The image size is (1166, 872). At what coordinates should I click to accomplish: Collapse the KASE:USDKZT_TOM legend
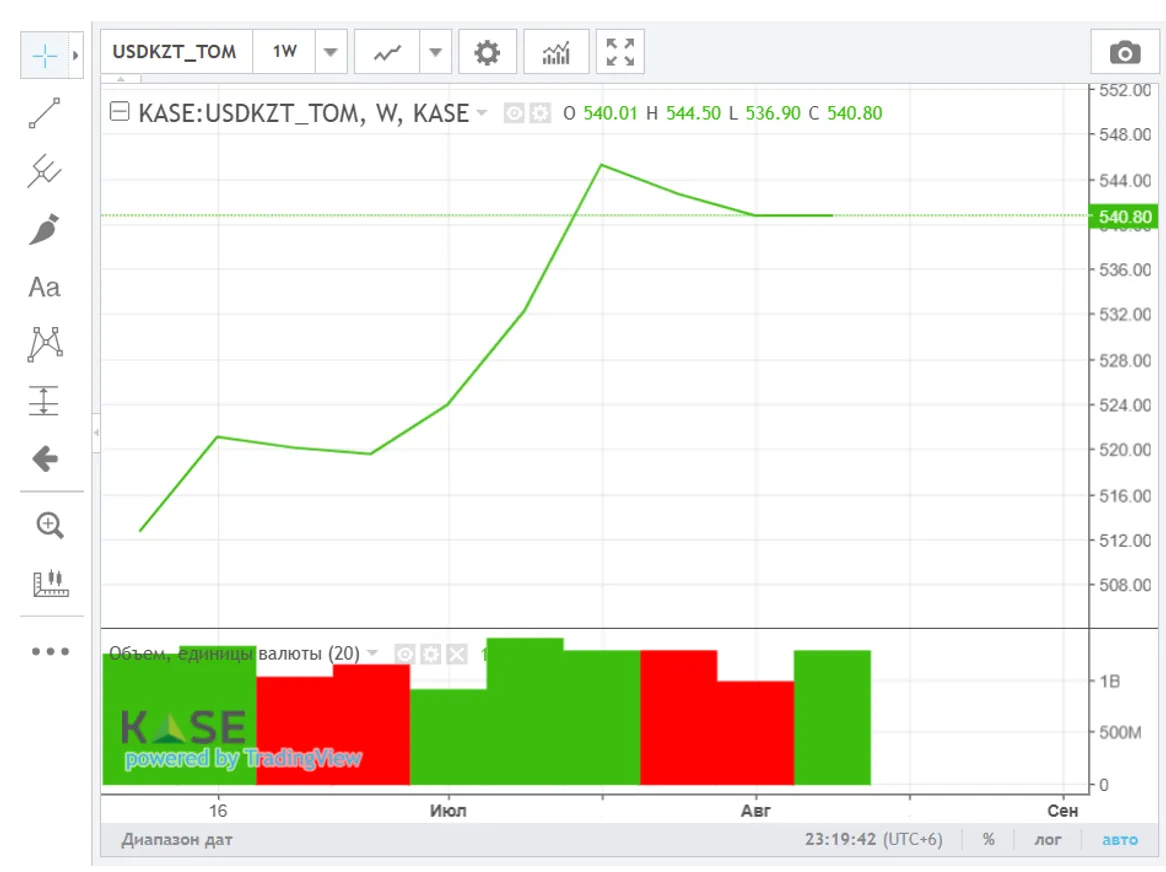pos(119,113)
